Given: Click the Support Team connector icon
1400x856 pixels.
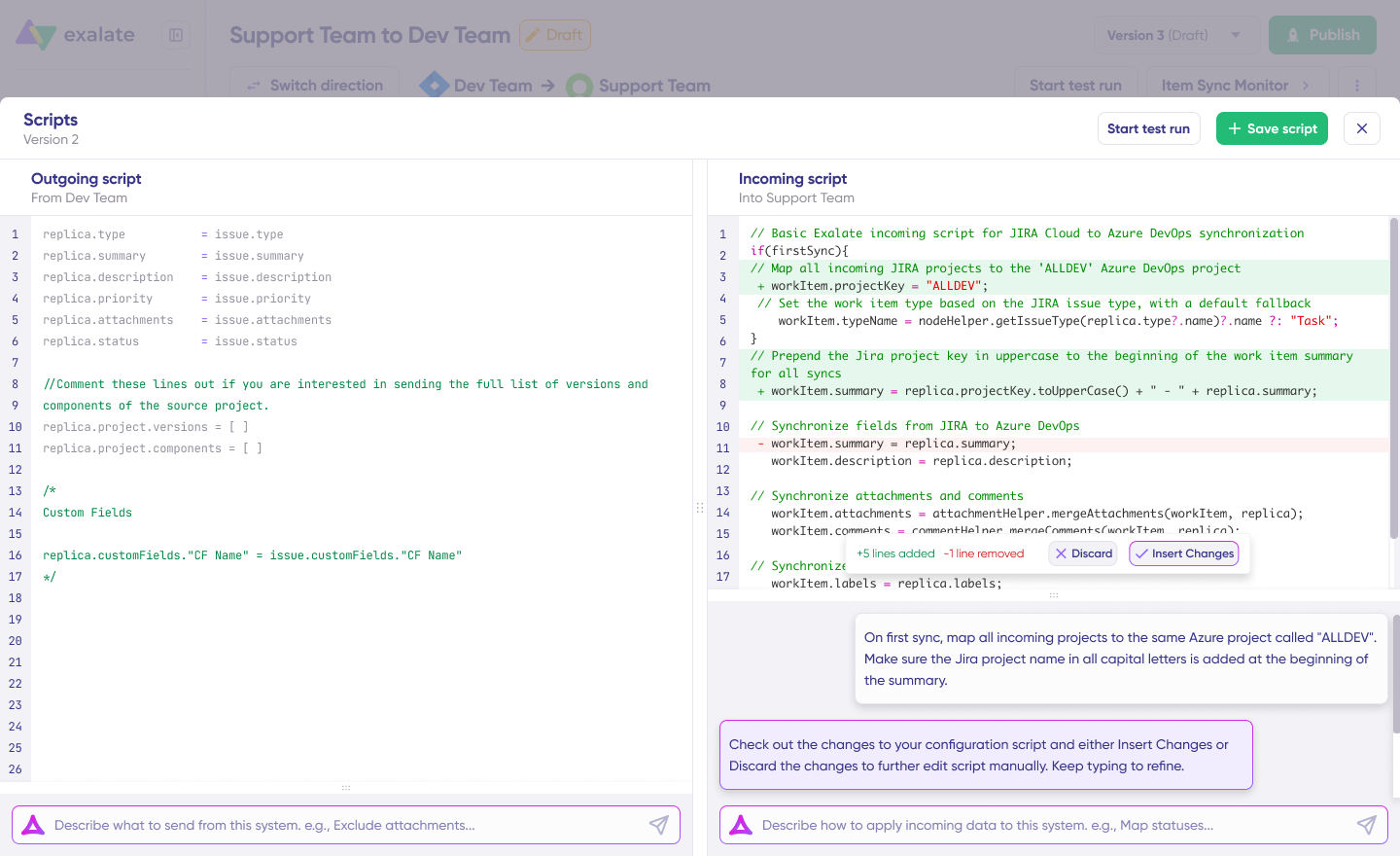Looking at the screenshot, I should click(x=579, y=87).
